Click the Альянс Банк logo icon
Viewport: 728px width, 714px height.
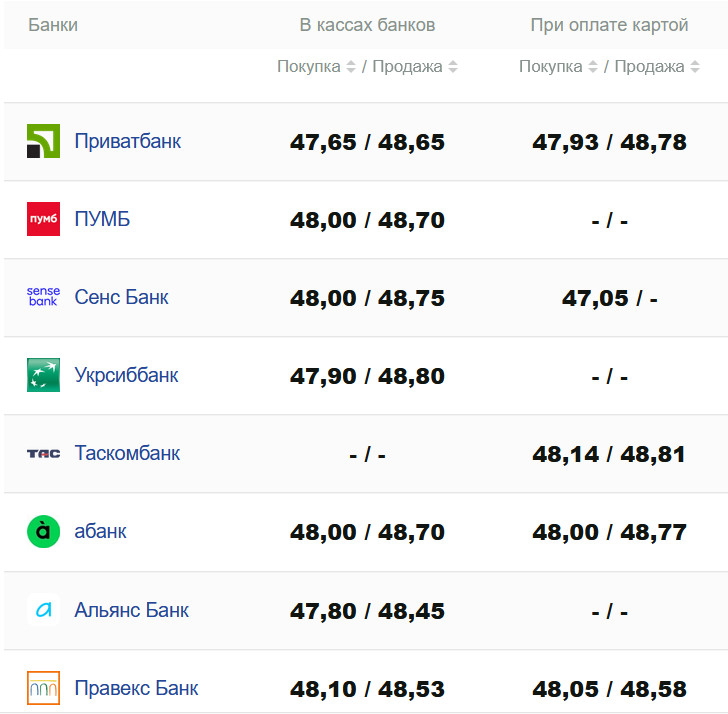(x=43, y=610)
